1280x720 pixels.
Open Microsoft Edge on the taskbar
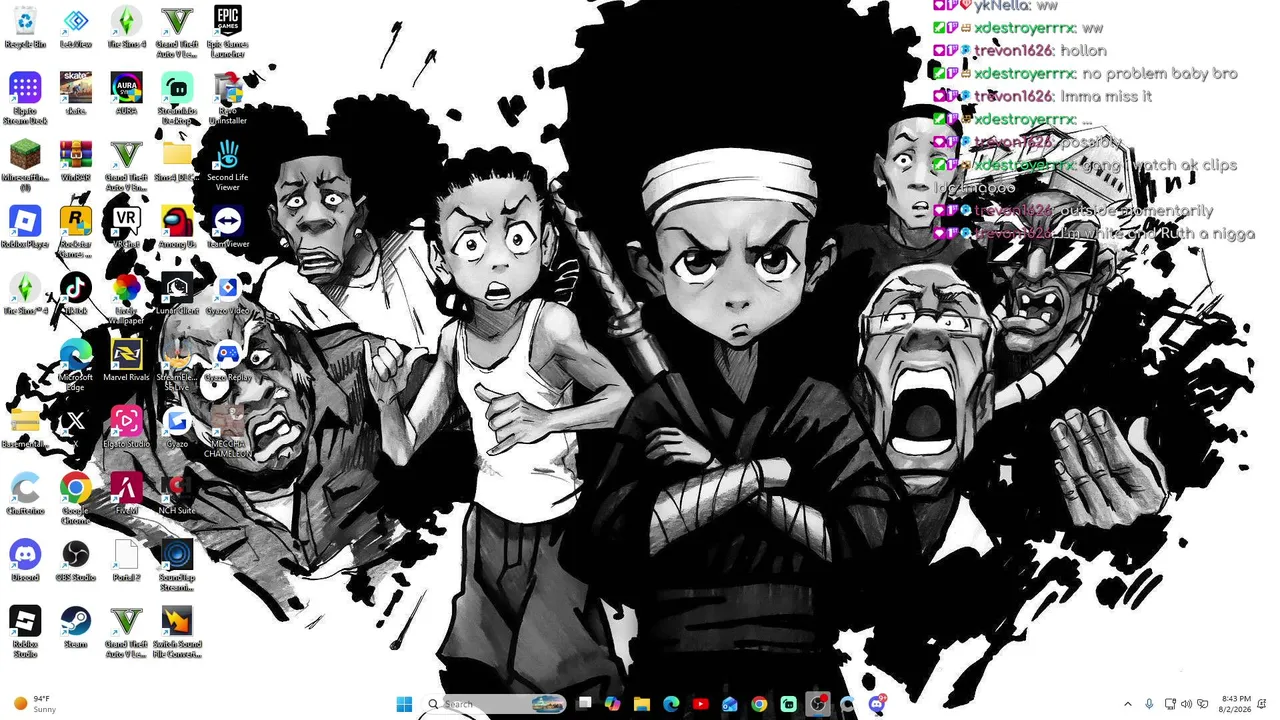(x=671, y=704)
